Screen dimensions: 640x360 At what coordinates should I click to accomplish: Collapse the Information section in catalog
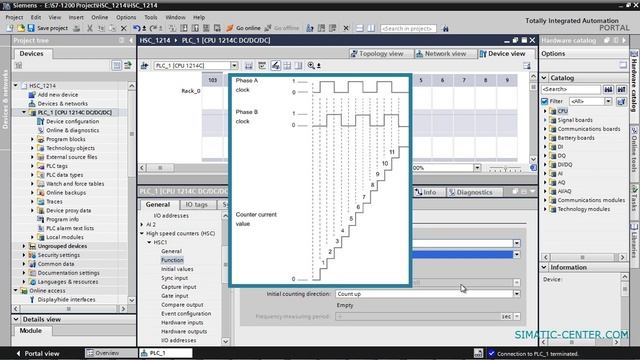(x=544, y=267)
